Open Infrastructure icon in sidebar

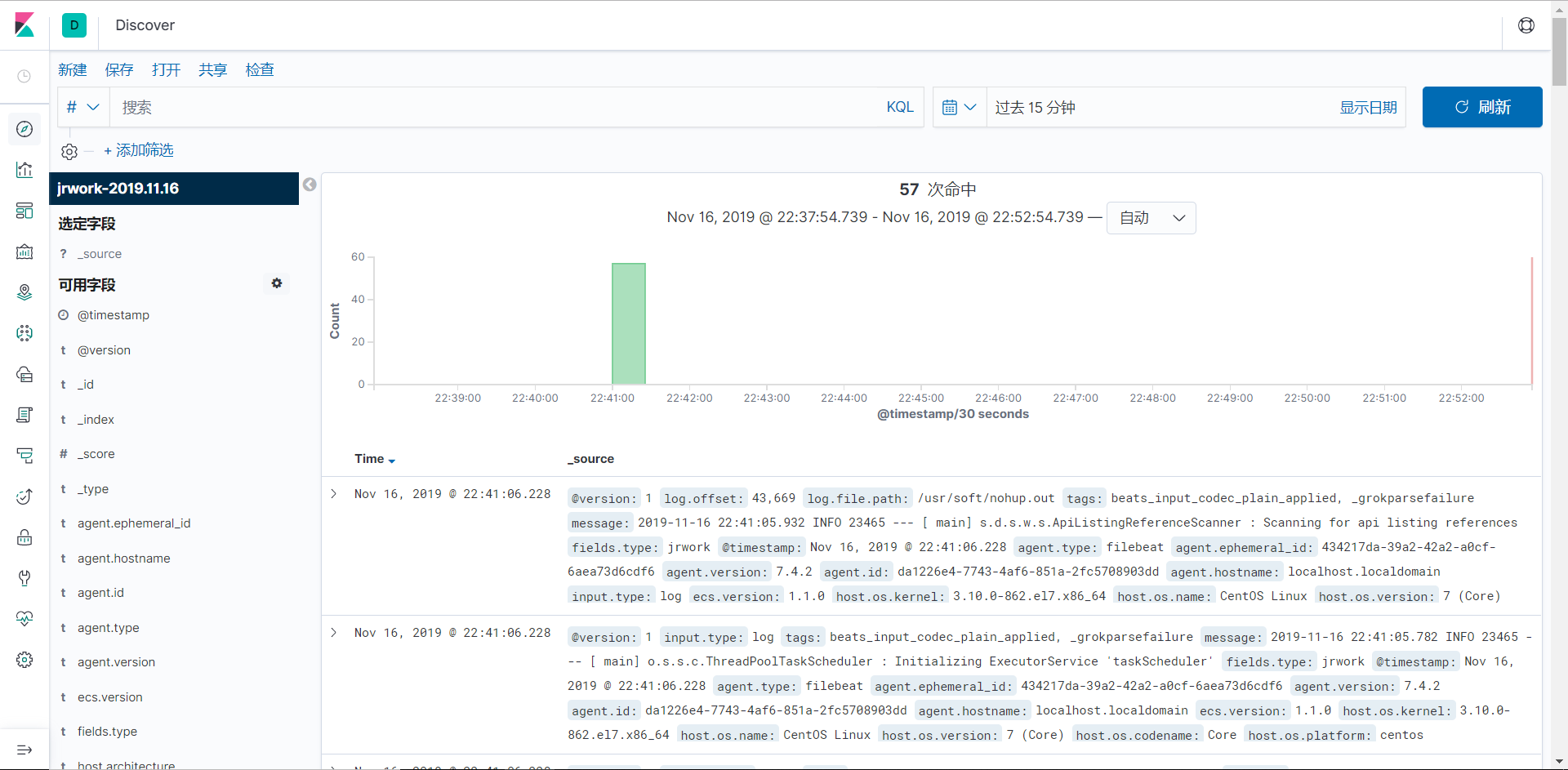[x=24, y=374]
